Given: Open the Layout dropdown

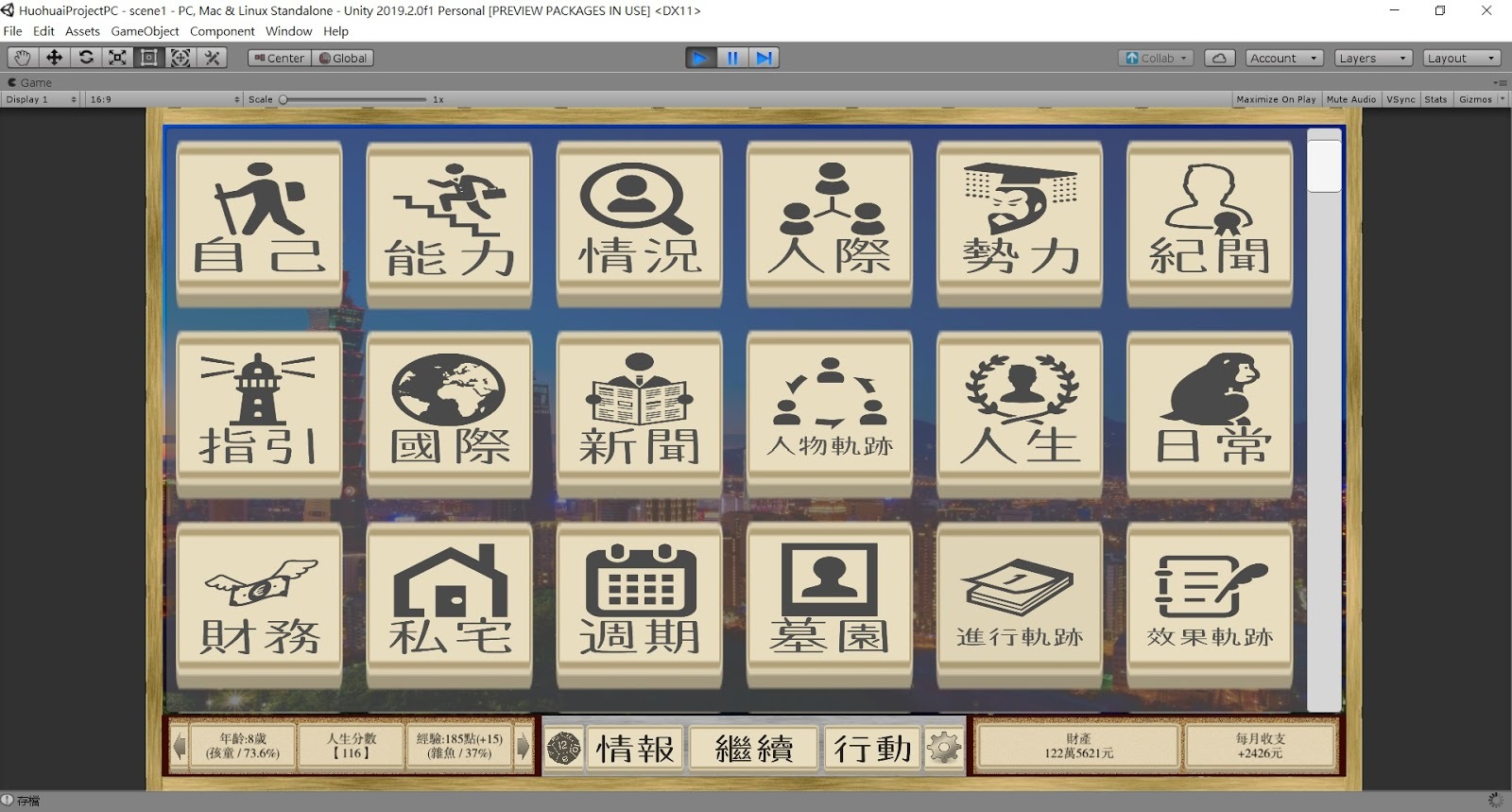Looking at the screenshot, I should 1459,58.
